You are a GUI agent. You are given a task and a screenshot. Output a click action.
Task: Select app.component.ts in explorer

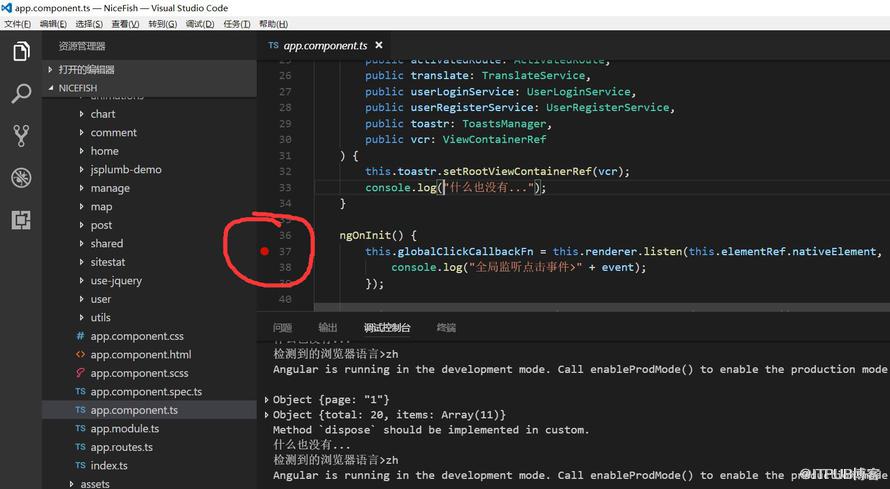point(150,410)
